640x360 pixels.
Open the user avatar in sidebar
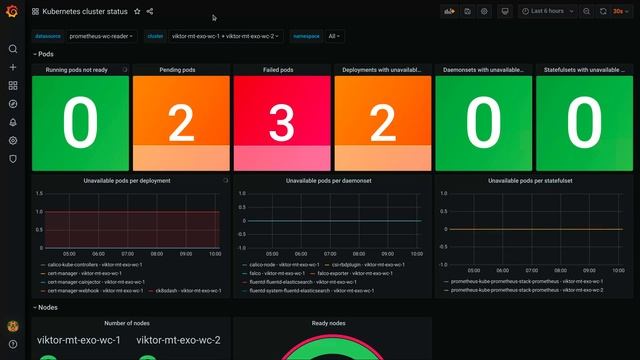coord(13,326)
